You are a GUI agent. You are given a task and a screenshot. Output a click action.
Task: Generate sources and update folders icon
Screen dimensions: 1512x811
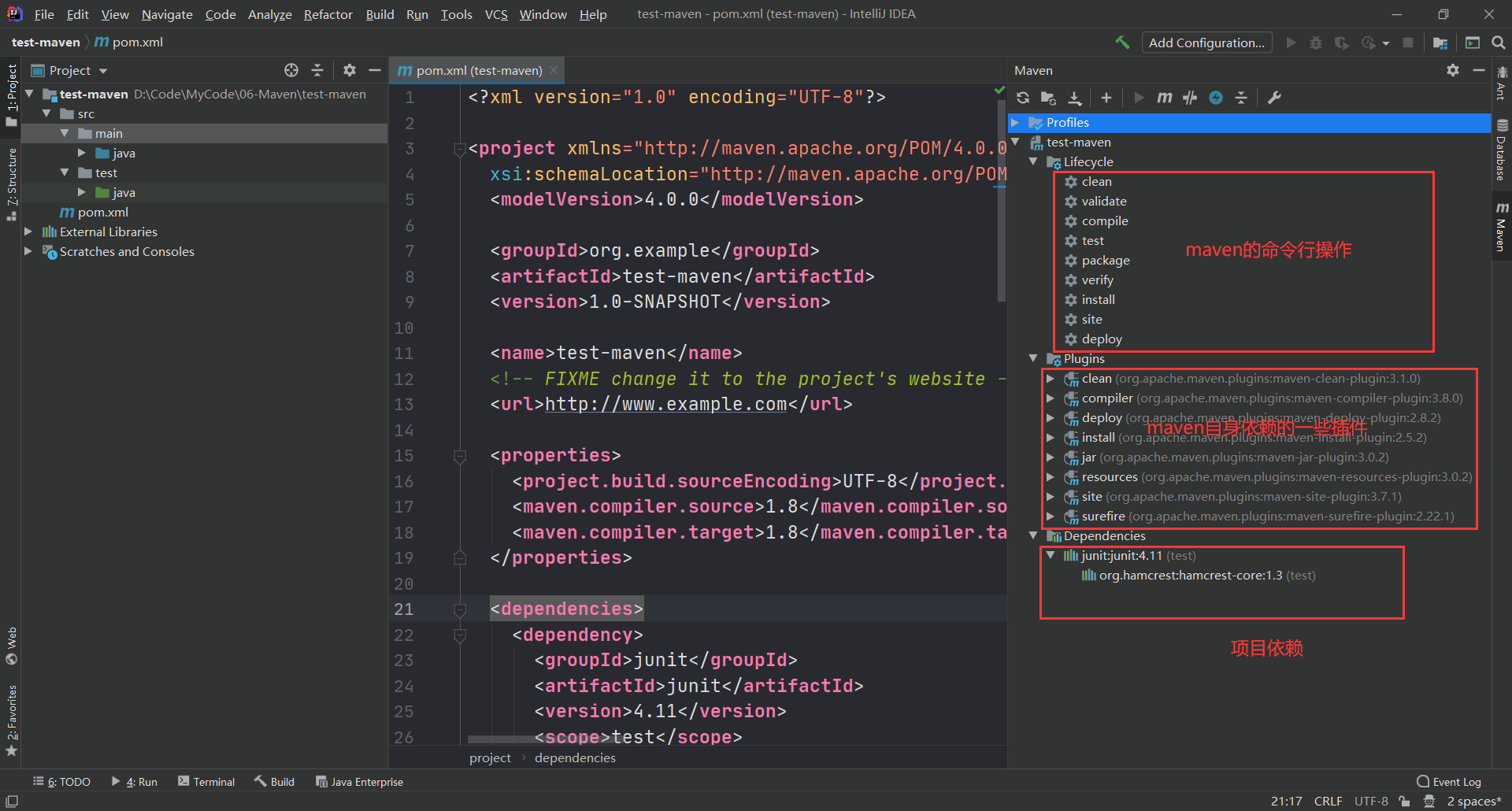click(x=1048, y=98)
